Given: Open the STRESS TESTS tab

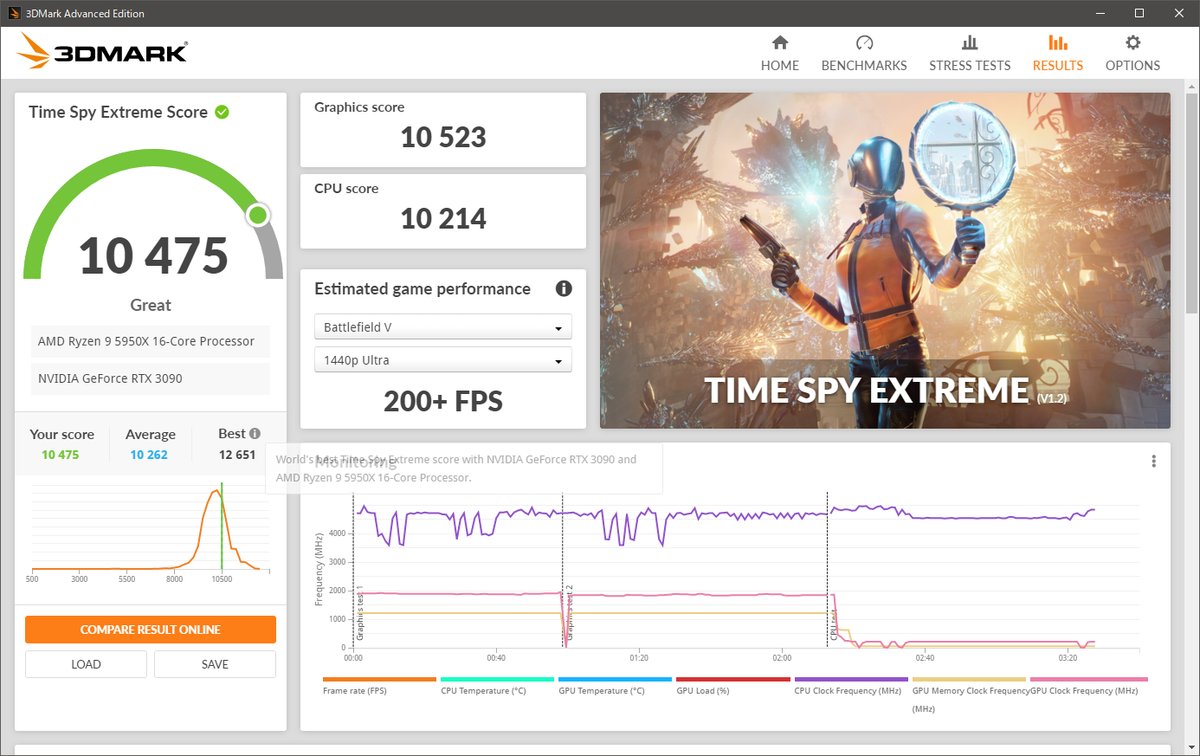Looking at the screenshot, I should pyautogui.click(x=970, y=53).
